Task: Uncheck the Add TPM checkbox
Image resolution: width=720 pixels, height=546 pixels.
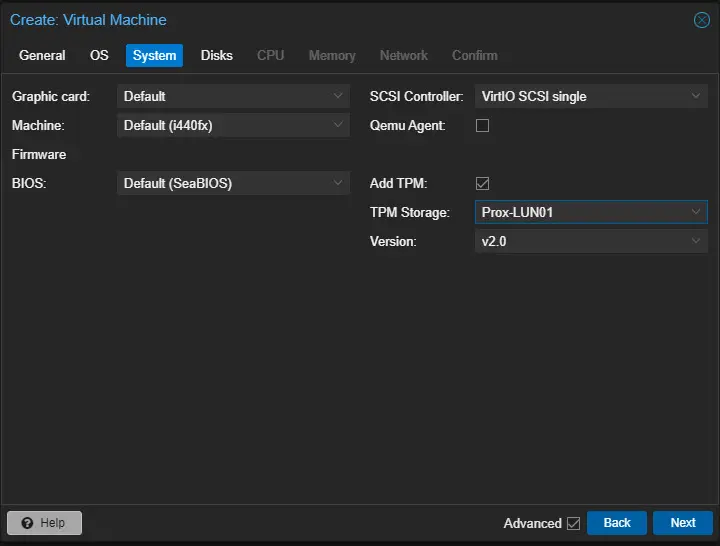Action: (482, 184)
